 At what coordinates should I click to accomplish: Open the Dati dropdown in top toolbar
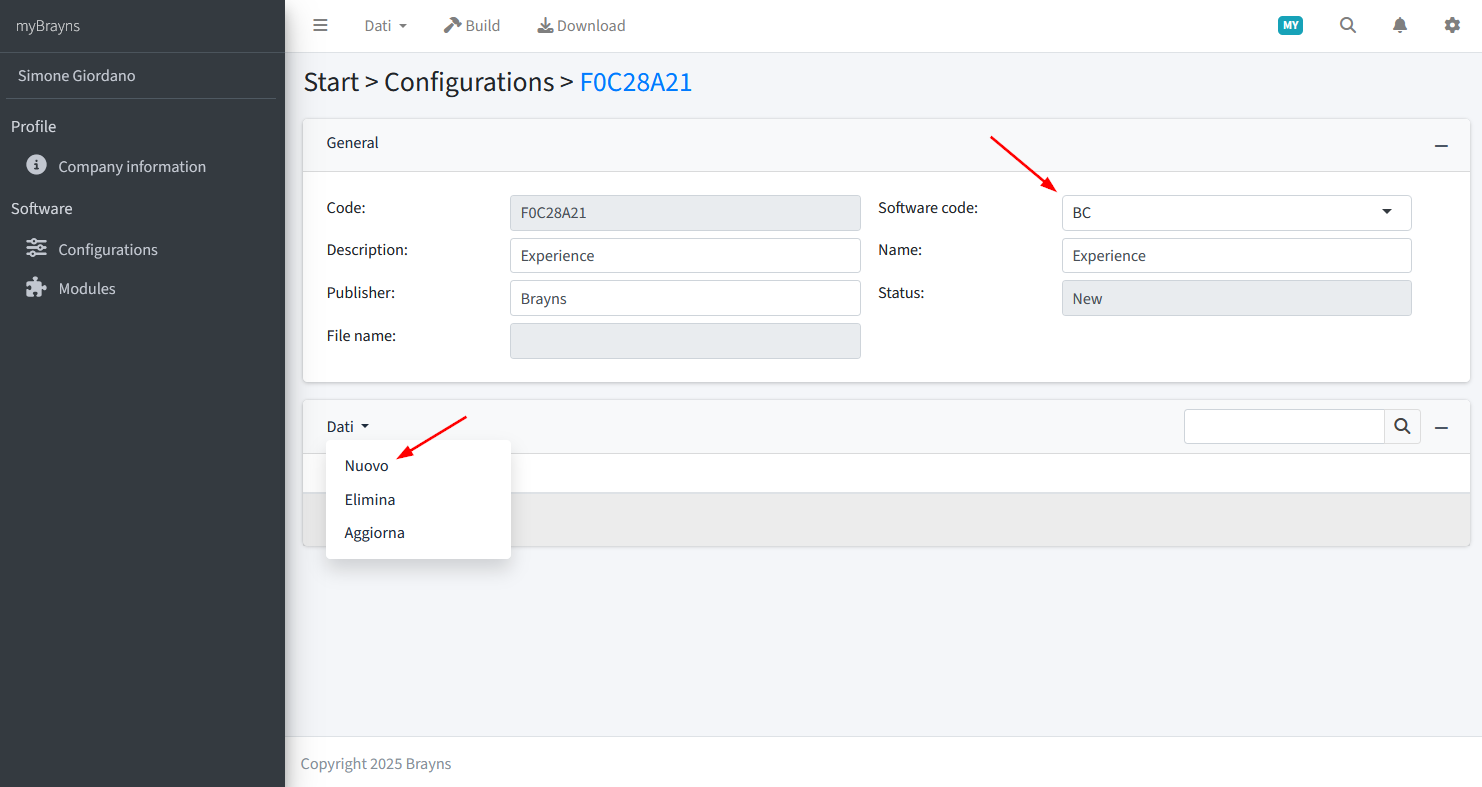385,26
